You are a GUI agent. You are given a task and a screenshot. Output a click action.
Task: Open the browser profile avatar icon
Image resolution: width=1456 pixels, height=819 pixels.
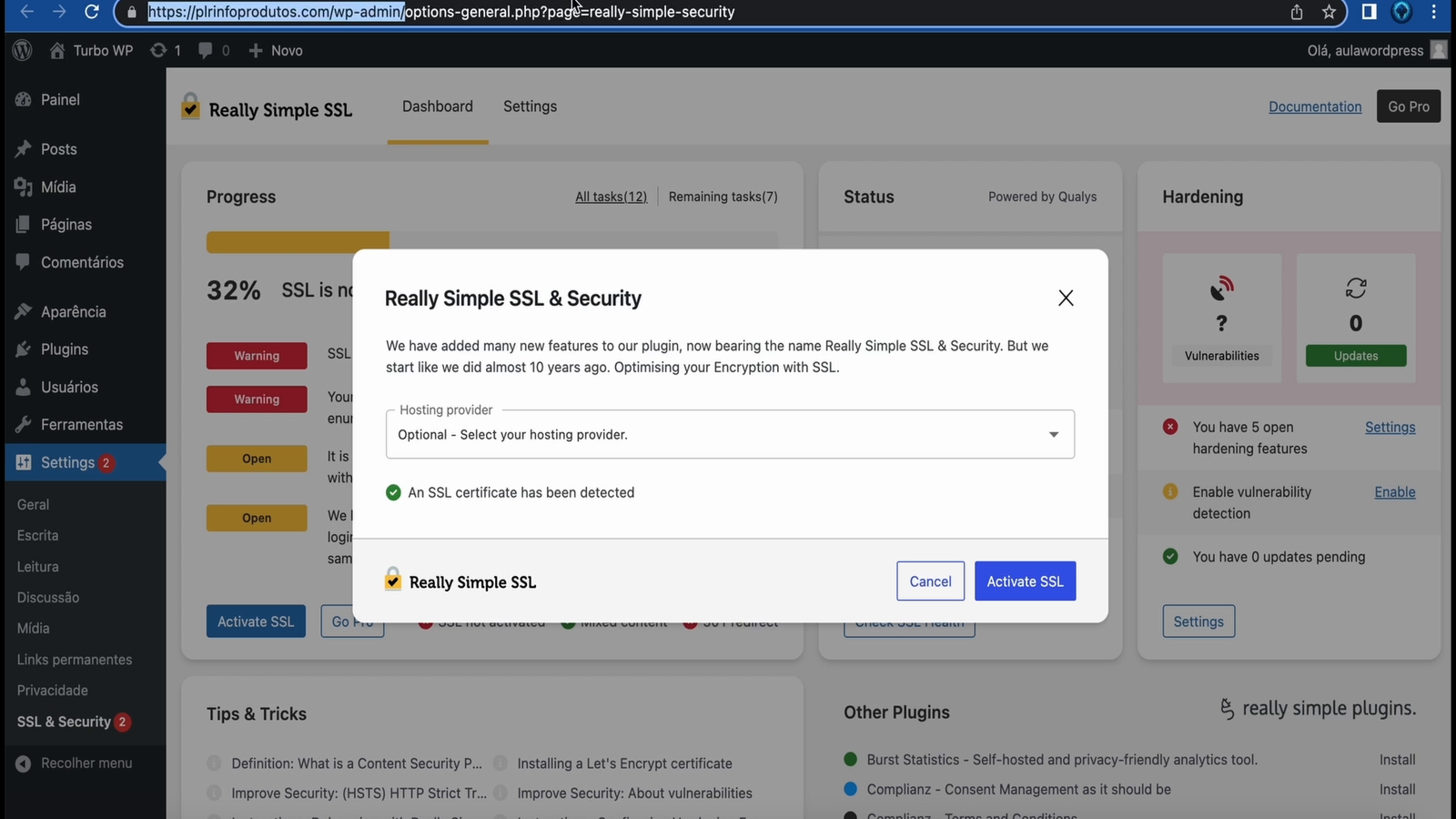coord(1401,12)
